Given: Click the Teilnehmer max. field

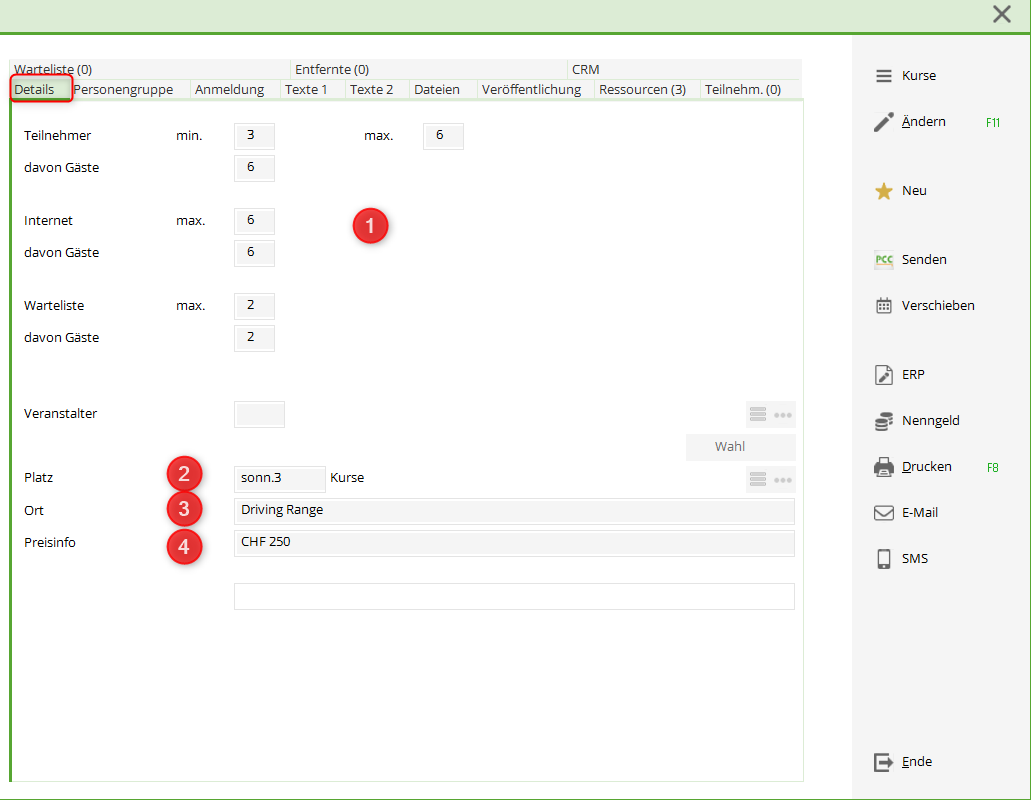Looking at the screenshot, I should pyautogui.click(x=443, y=136).
